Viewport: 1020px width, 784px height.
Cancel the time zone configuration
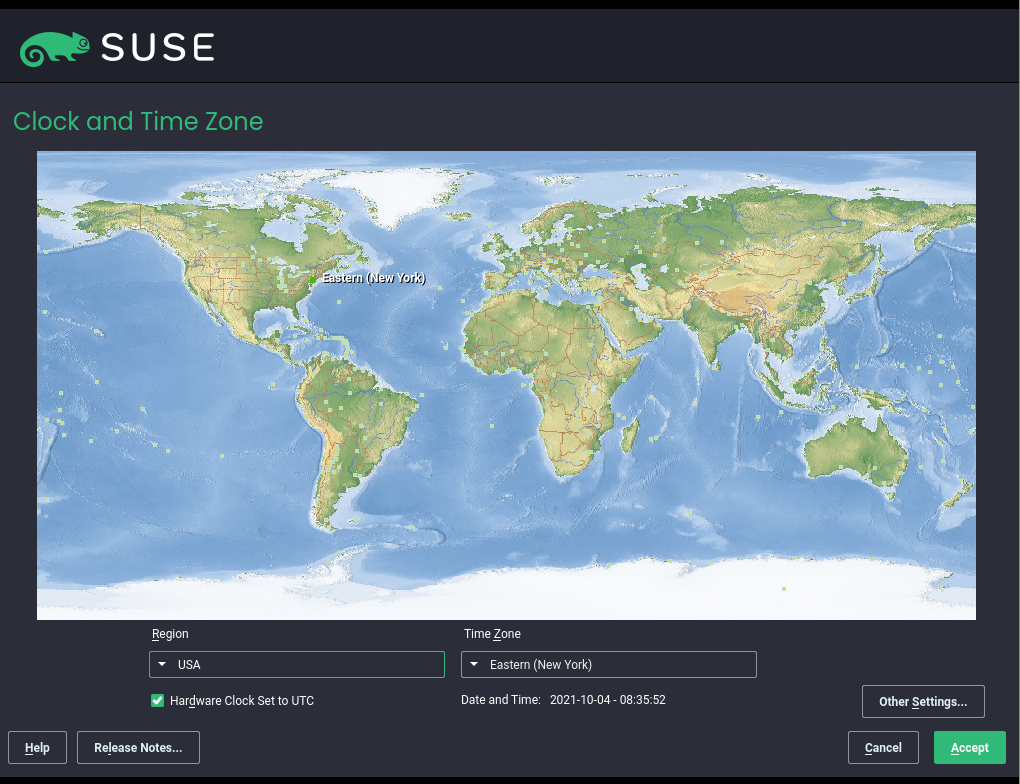[883, 748]
